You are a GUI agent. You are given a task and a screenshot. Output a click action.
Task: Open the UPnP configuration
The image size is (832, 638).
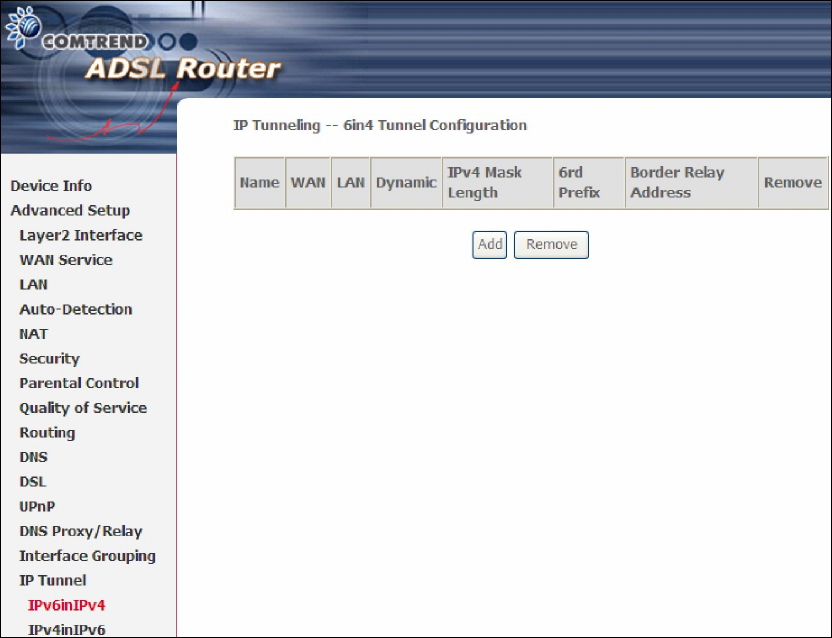(37, 506)
